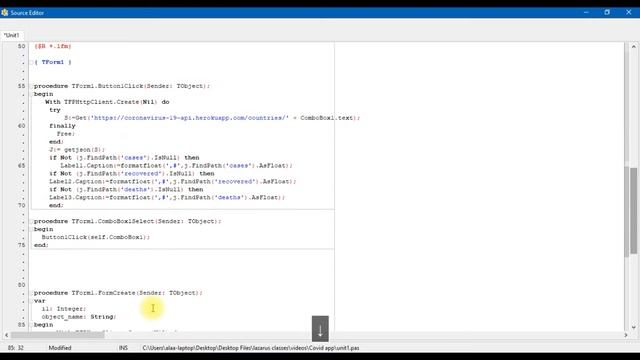The width and height of the screenshot is (640, 360).
Task: Click the coronavirus-19-api URL string
Action: (x=189, y=118)
